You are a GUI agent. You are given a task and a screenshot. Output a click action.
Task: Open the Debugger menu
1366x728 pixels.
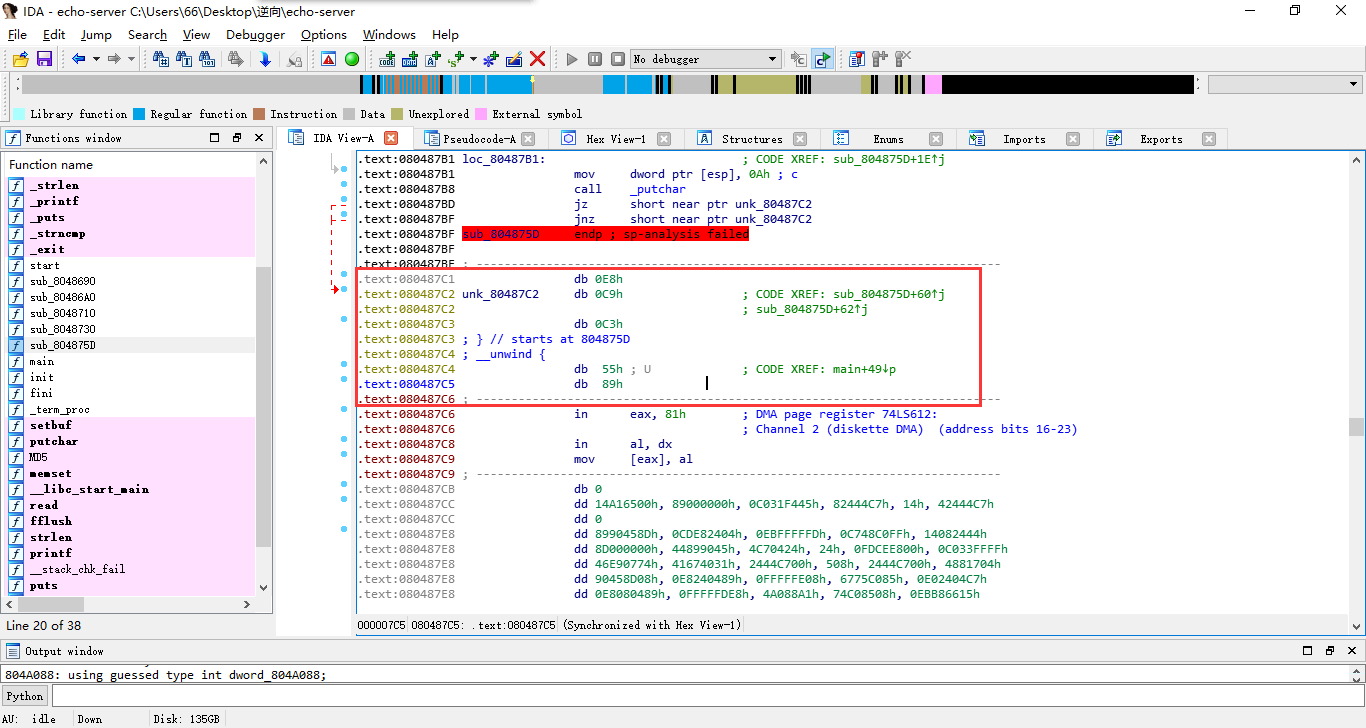(x=254, y=34)
